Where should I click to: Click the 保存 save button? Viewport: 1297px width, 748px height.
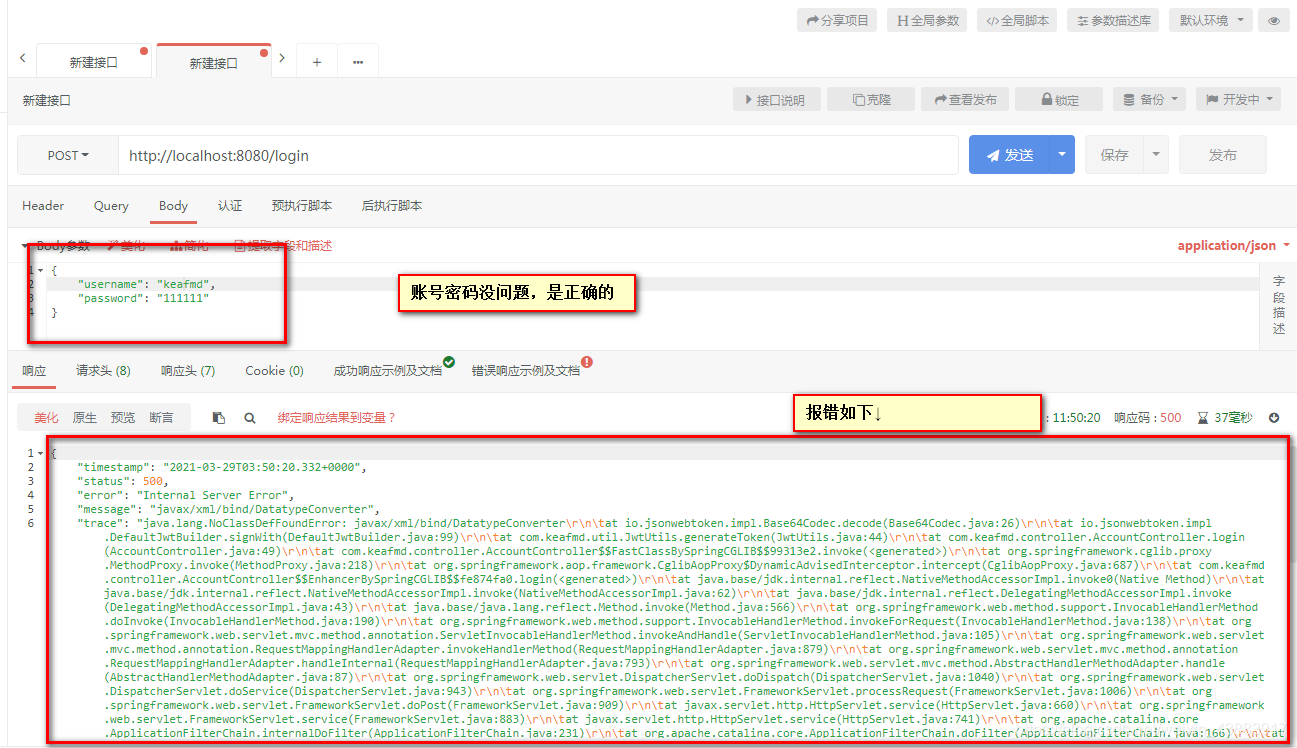pyautogui.click(x=1114, y=156)
